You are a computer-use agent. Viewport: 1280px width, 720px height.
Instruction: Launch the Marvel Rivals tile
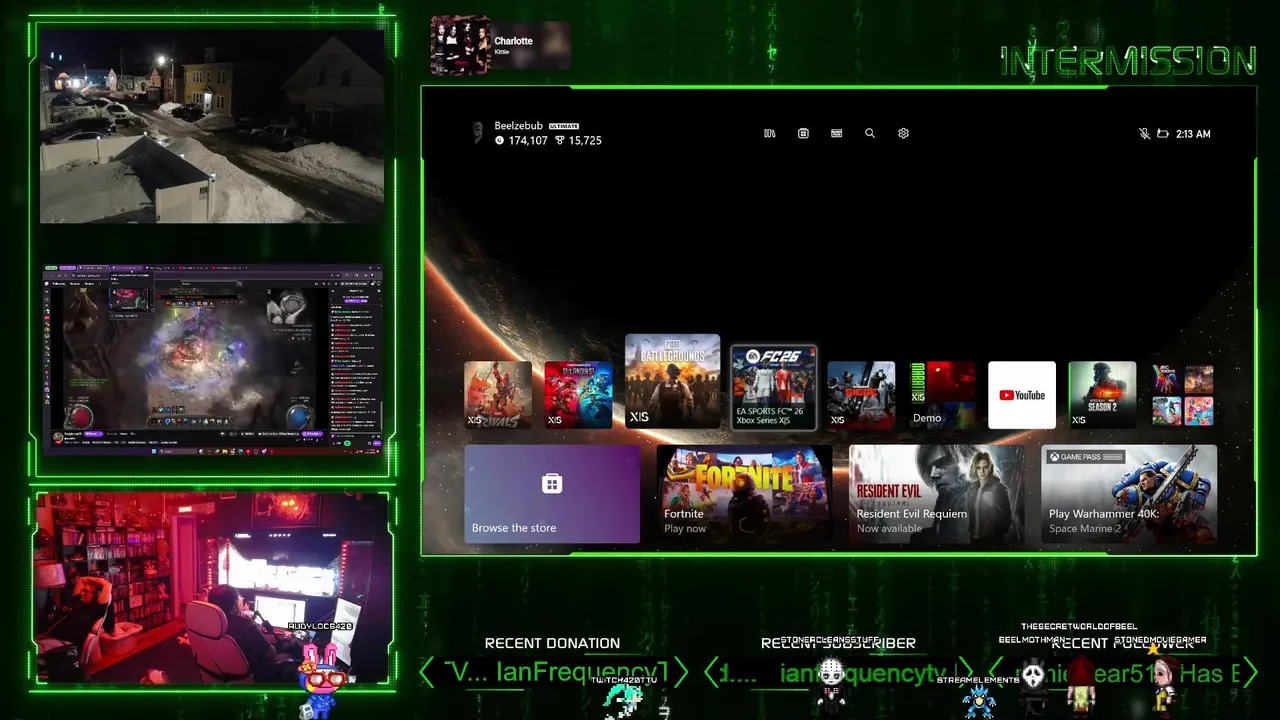(498, 395)
